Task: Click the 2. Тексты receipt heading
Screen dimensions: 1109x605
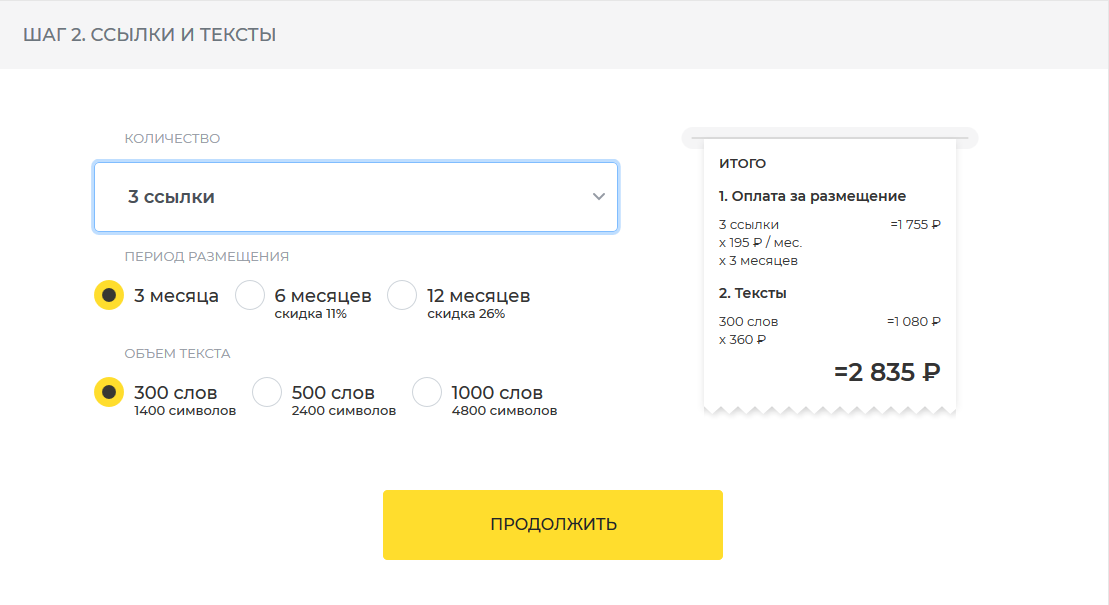Action: tap(752, 293)
